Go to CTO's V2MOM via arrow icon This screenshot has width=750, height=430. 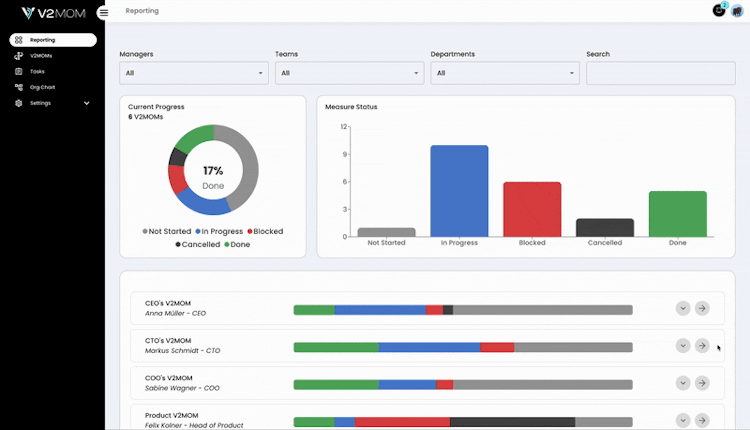[702, 346]
